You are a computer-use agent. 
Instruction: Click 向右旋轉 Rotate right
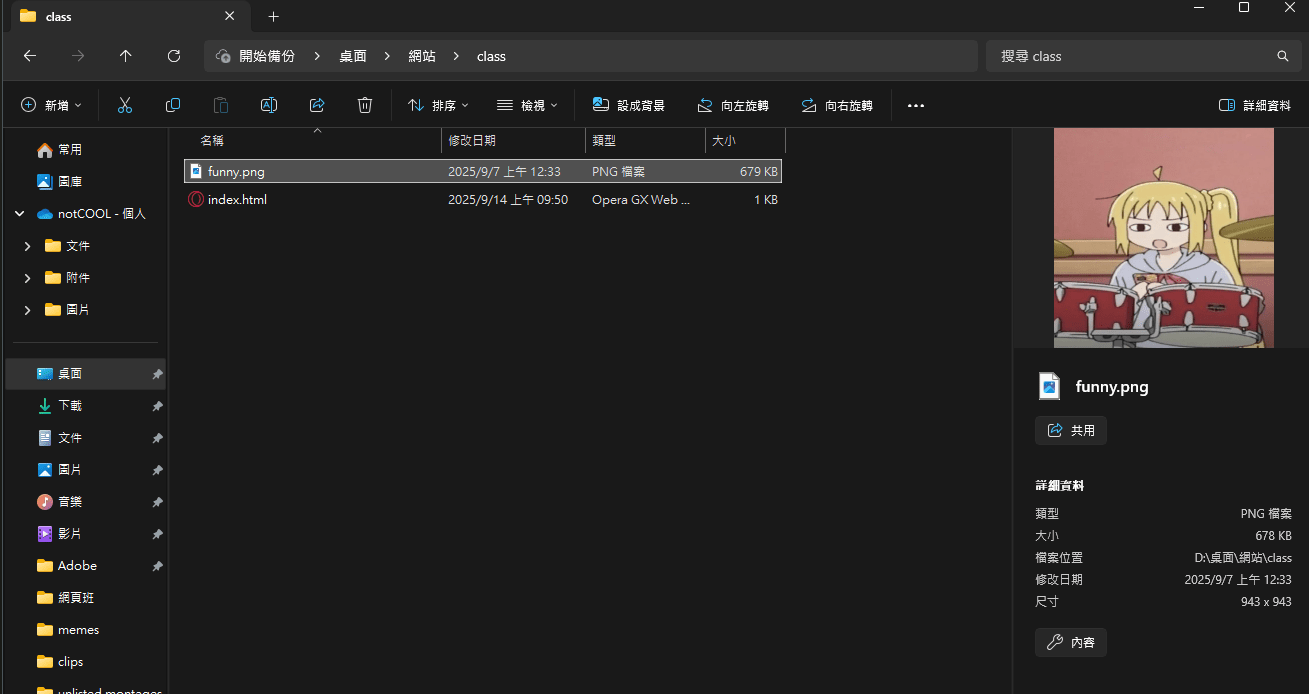click(837, 105)
